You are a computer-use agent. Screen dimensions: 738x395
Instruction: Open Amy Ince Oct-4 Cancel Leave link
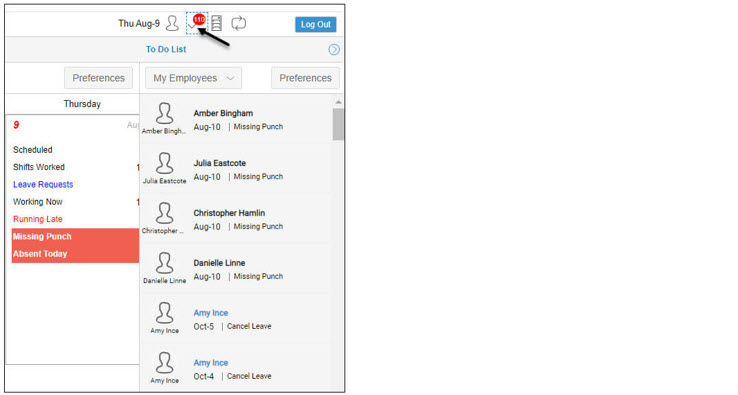(x=210, y=363)
